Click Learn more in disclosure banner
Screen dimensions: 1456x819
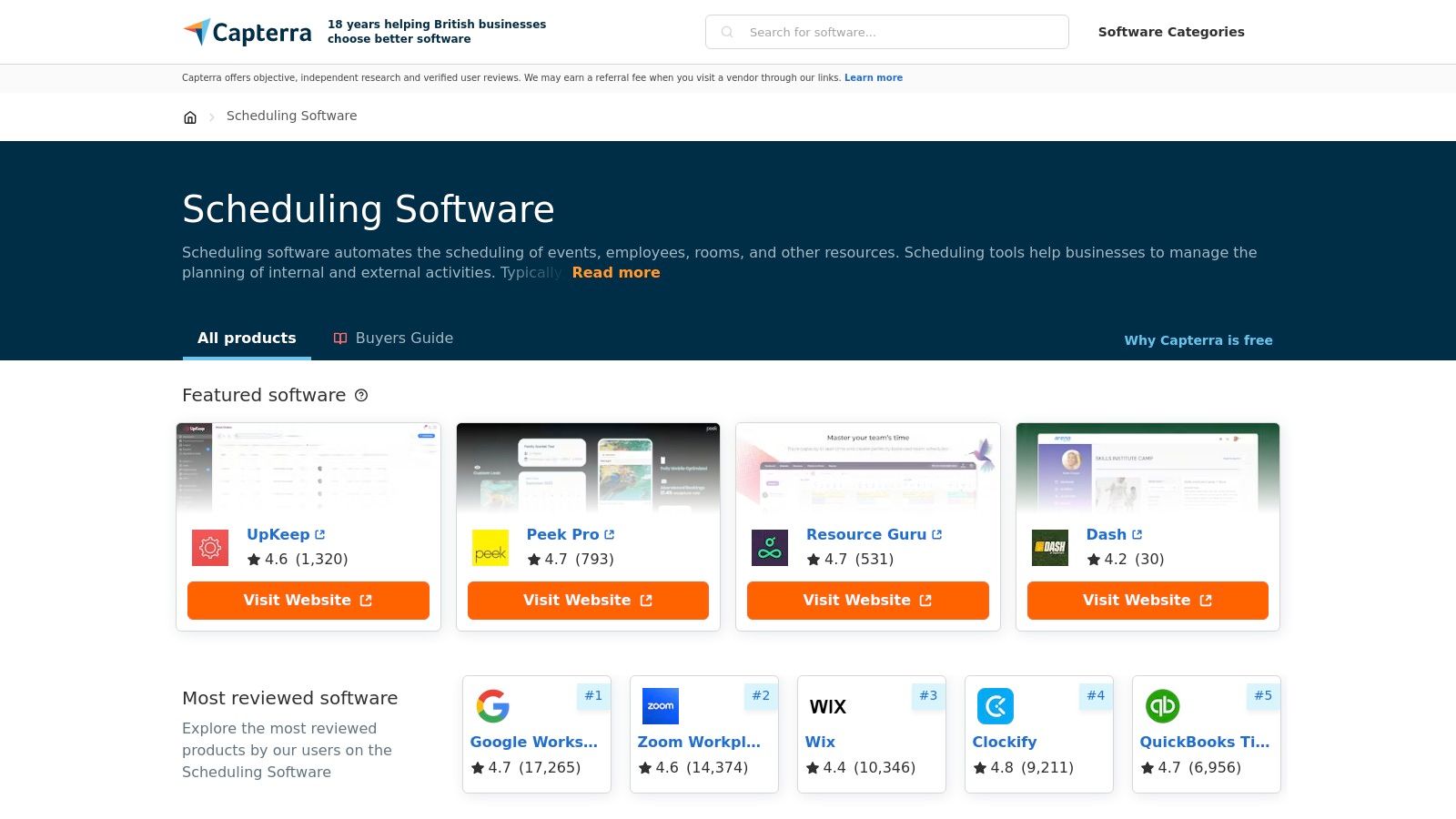873,78
